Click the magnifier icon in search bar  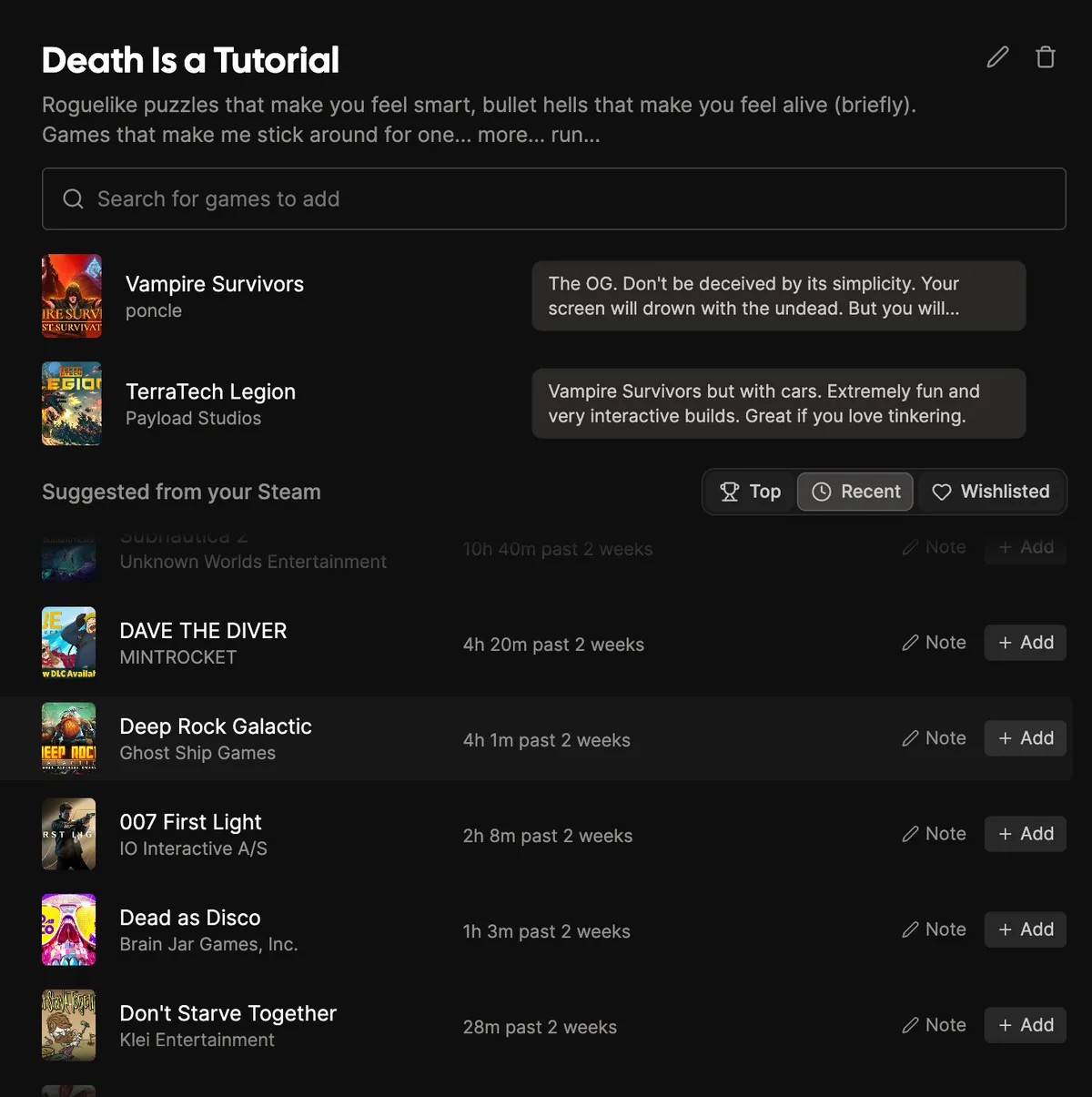(x=73, y=198)
